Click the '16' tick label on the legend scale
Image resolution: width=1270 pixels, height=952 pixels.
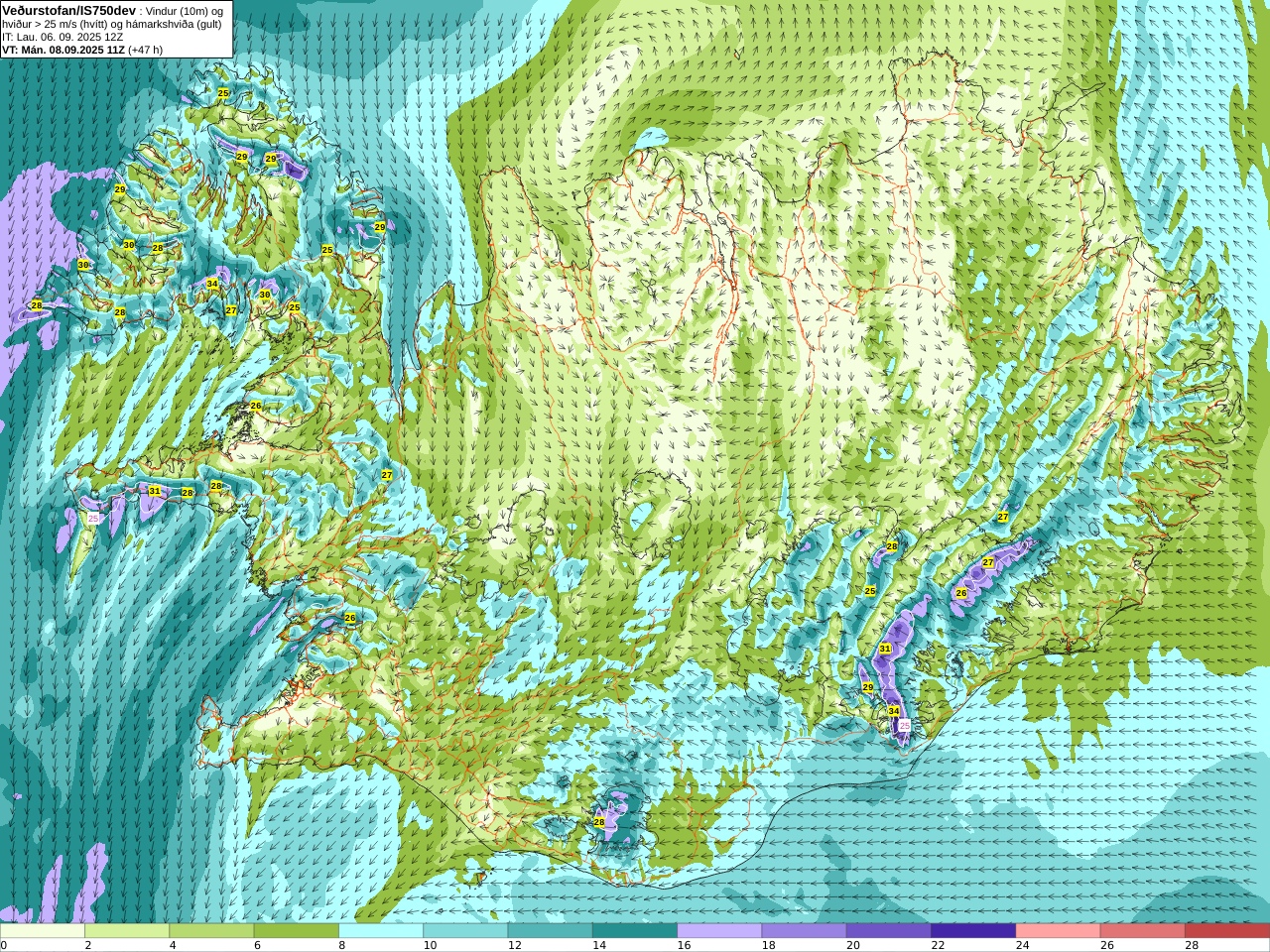tap(684, 945)
